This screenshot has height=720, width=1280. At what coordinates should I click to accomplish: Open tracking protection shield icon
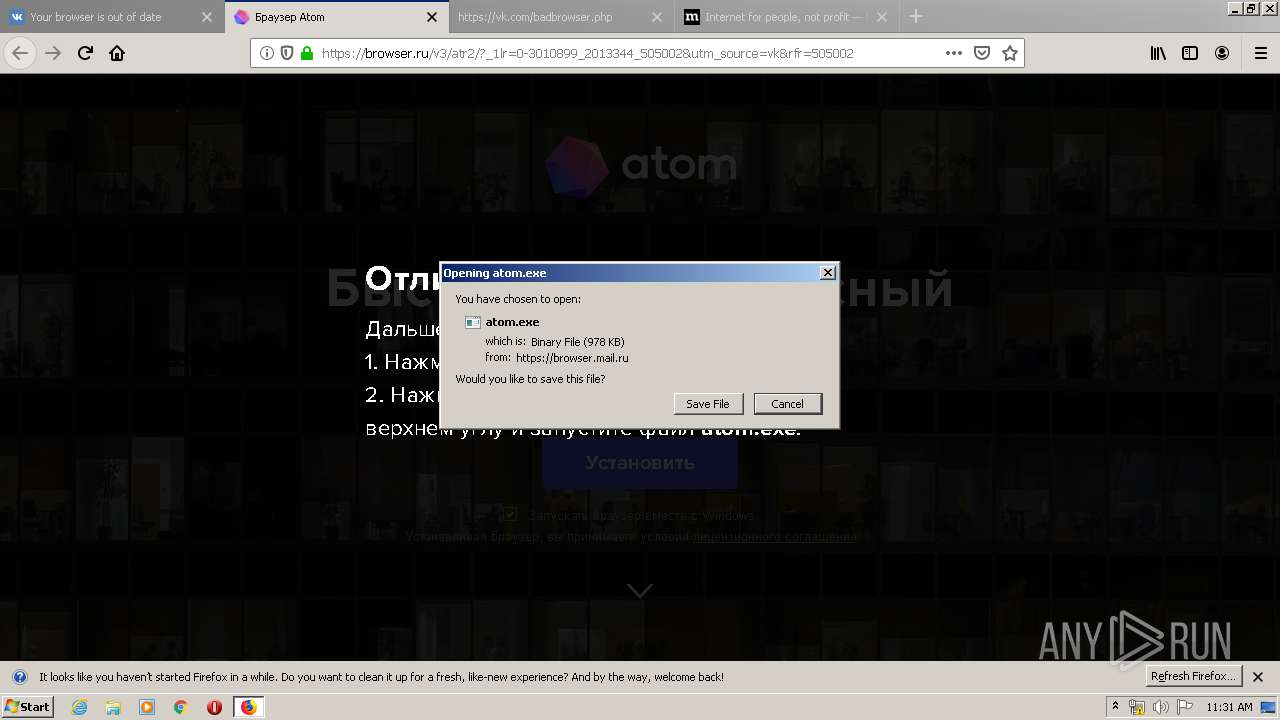coord(286,53)
